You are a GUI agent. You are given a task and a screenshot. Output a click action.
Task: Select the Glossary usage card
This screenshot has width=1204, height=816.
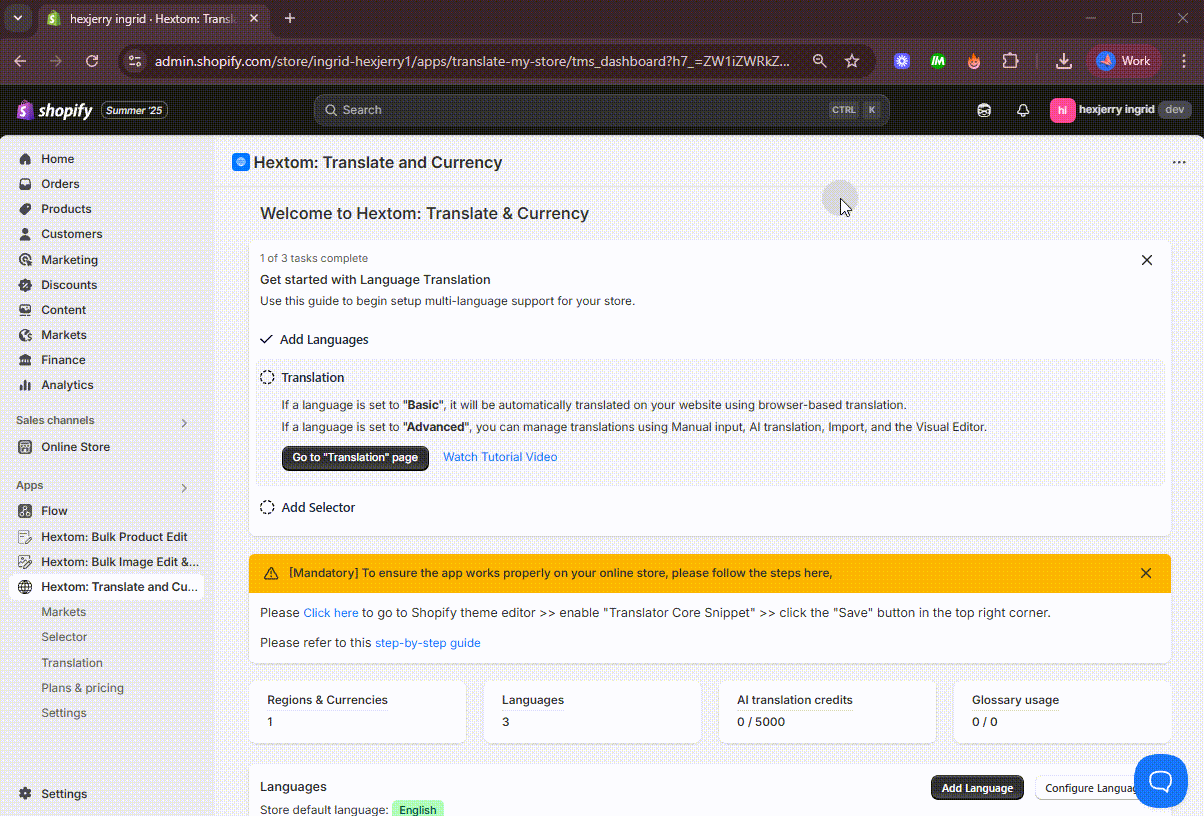[1062, 711]
